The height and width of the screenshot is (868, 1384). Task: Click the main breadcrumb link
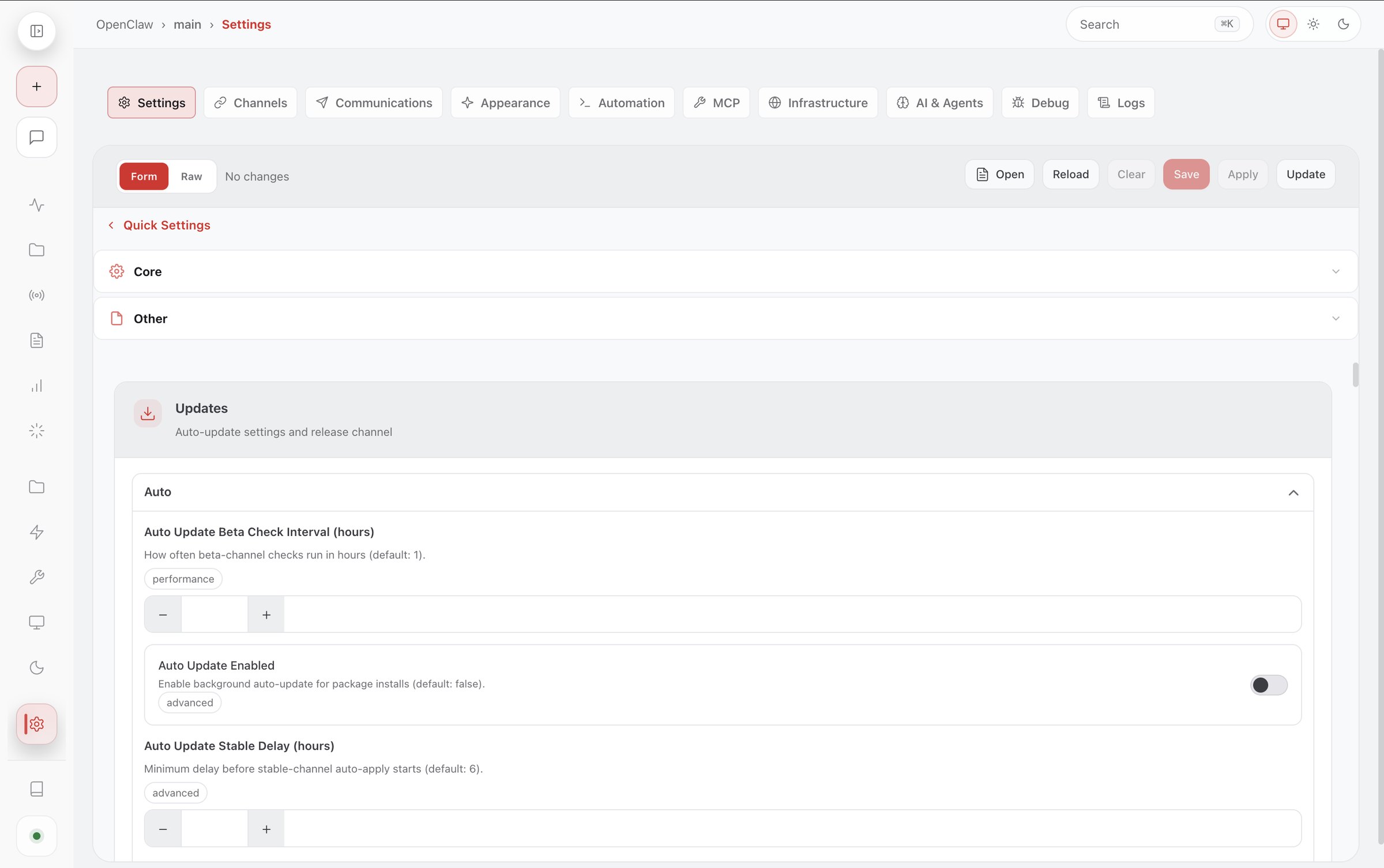point(187,24)
